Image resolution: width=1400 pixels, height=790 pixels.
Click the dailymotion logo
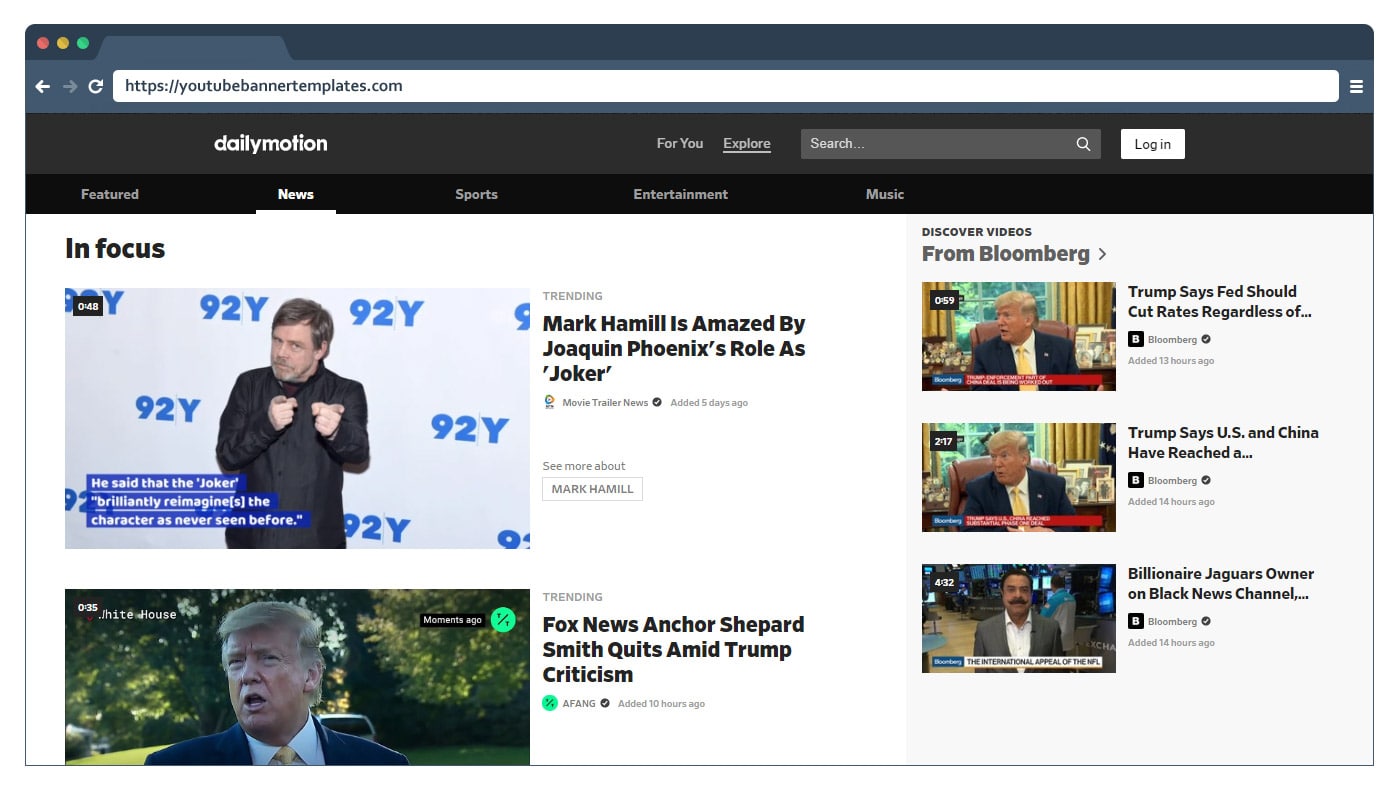270,143
